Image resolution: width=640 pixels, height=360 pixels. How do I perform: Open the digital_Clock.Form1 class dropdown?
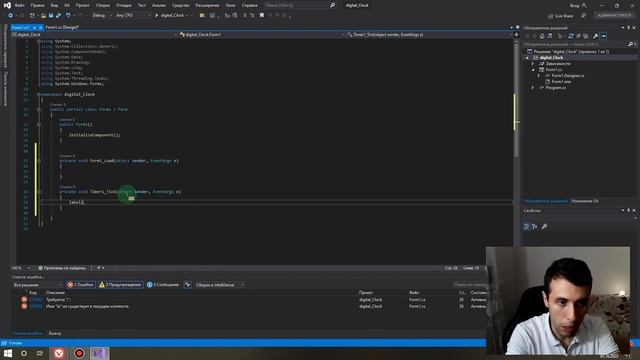[262, 35]
